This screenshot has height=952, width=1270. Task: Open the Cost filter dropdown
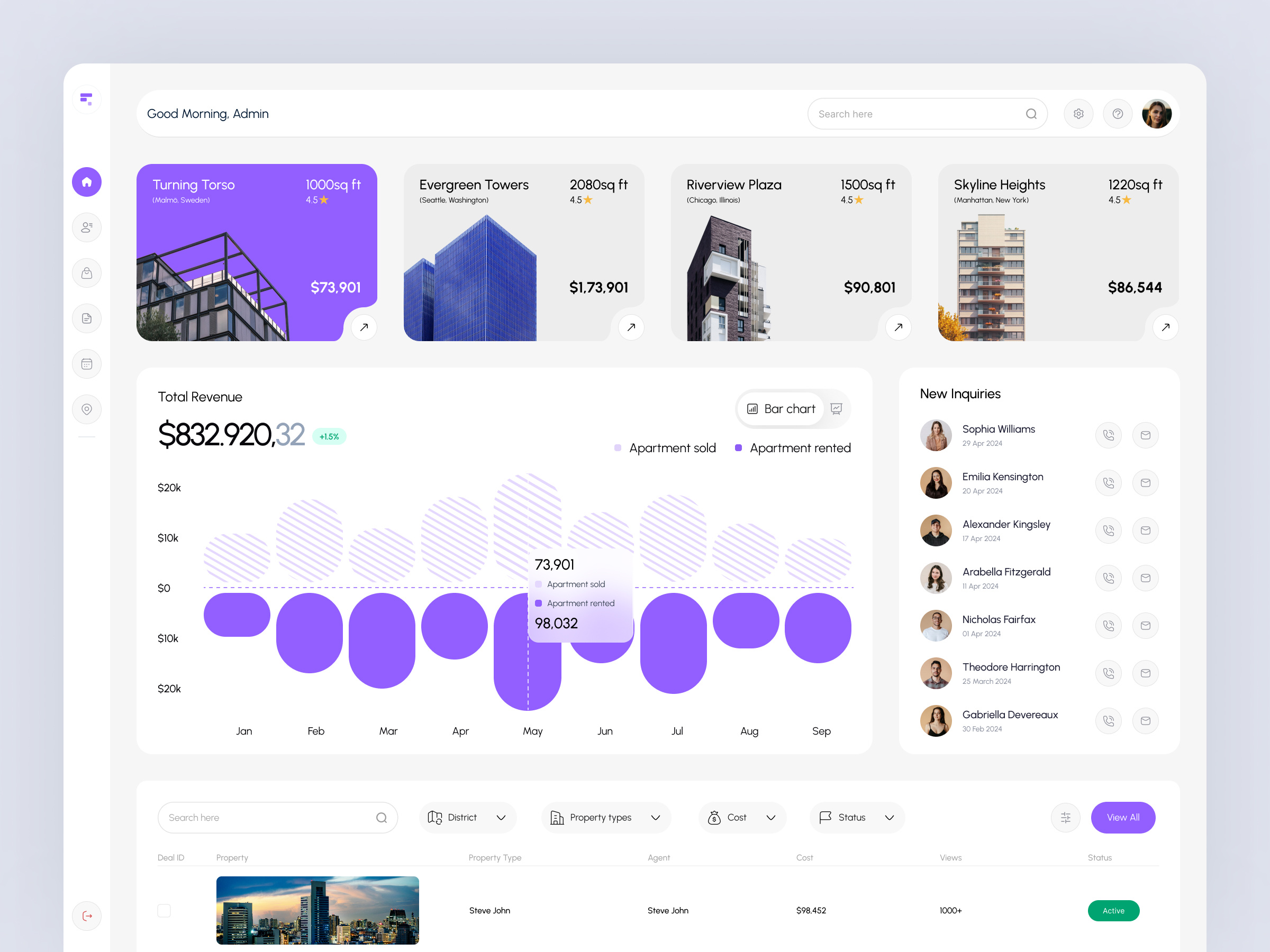pos(742,817)
